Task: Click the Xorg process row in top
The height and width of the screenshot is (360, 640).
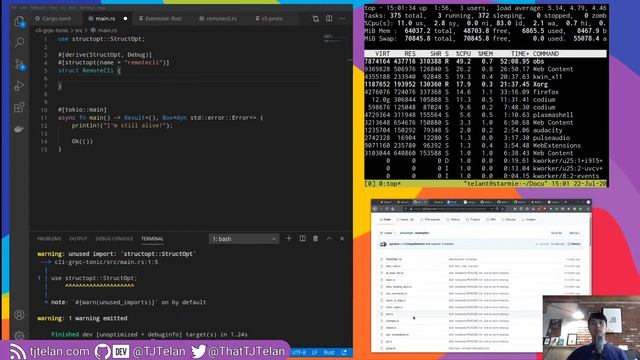Action: (485, 84)
